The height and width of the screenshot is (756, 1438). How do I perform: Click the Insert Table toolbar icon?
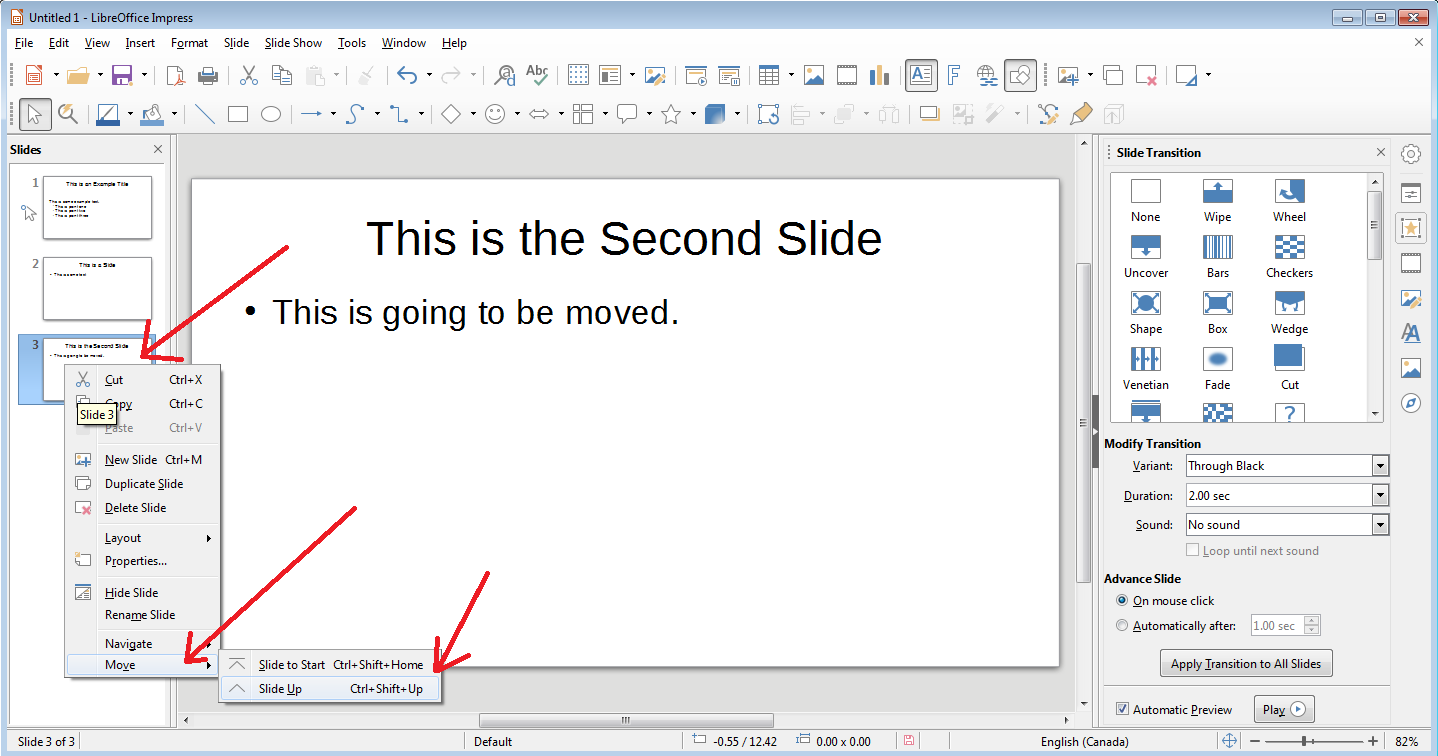click(768, 75)
